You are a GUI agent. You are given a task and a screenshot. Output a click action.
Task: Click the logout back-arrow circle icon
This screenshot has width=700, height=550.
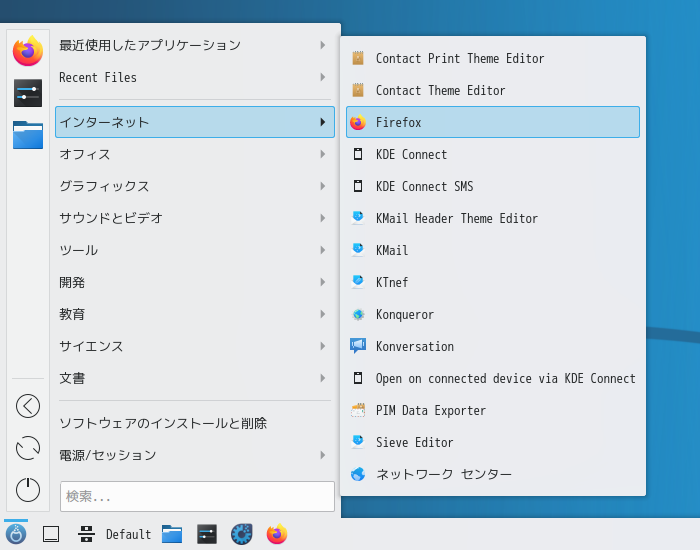pyautogui.click(x=28, y=406)
